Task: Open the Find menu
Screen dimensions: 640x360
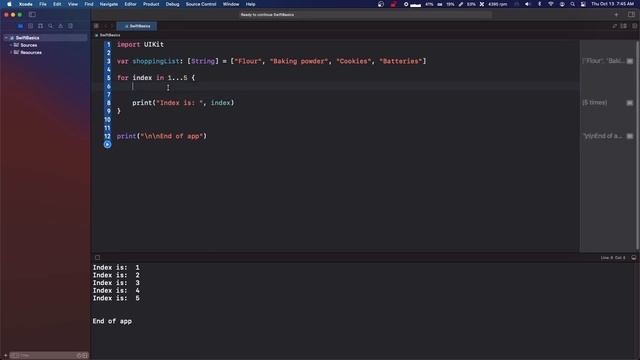Action: tap(89, 4)
